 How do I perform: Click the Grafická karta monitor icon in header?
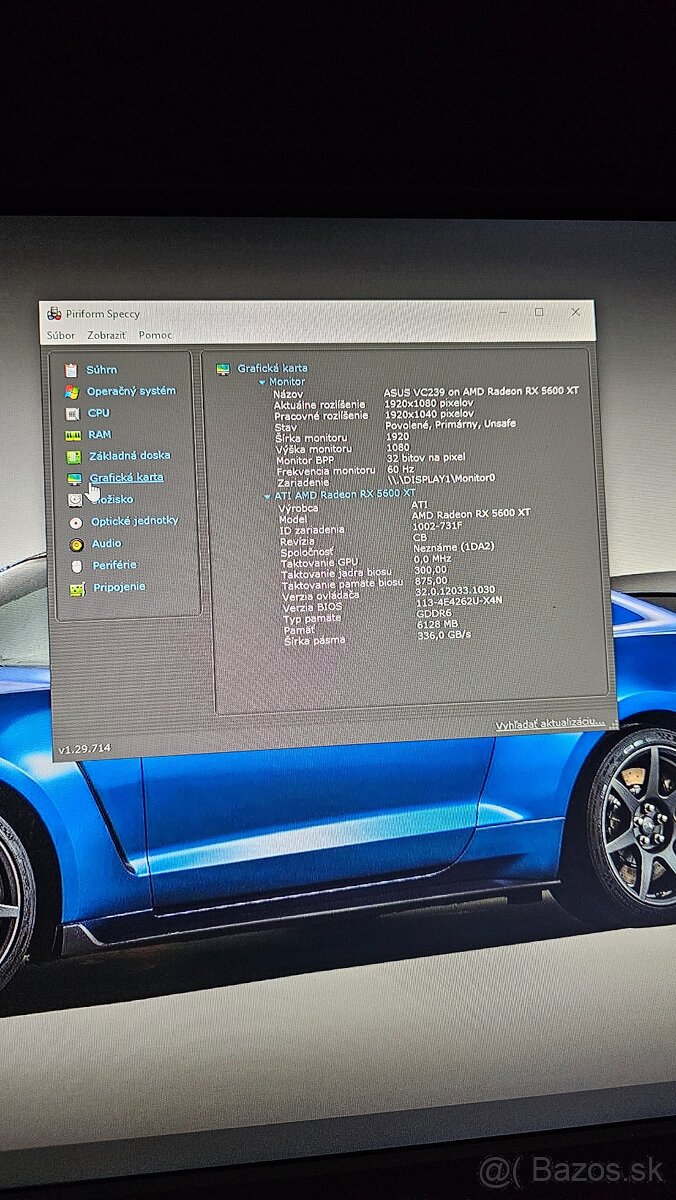click(223, 369)
